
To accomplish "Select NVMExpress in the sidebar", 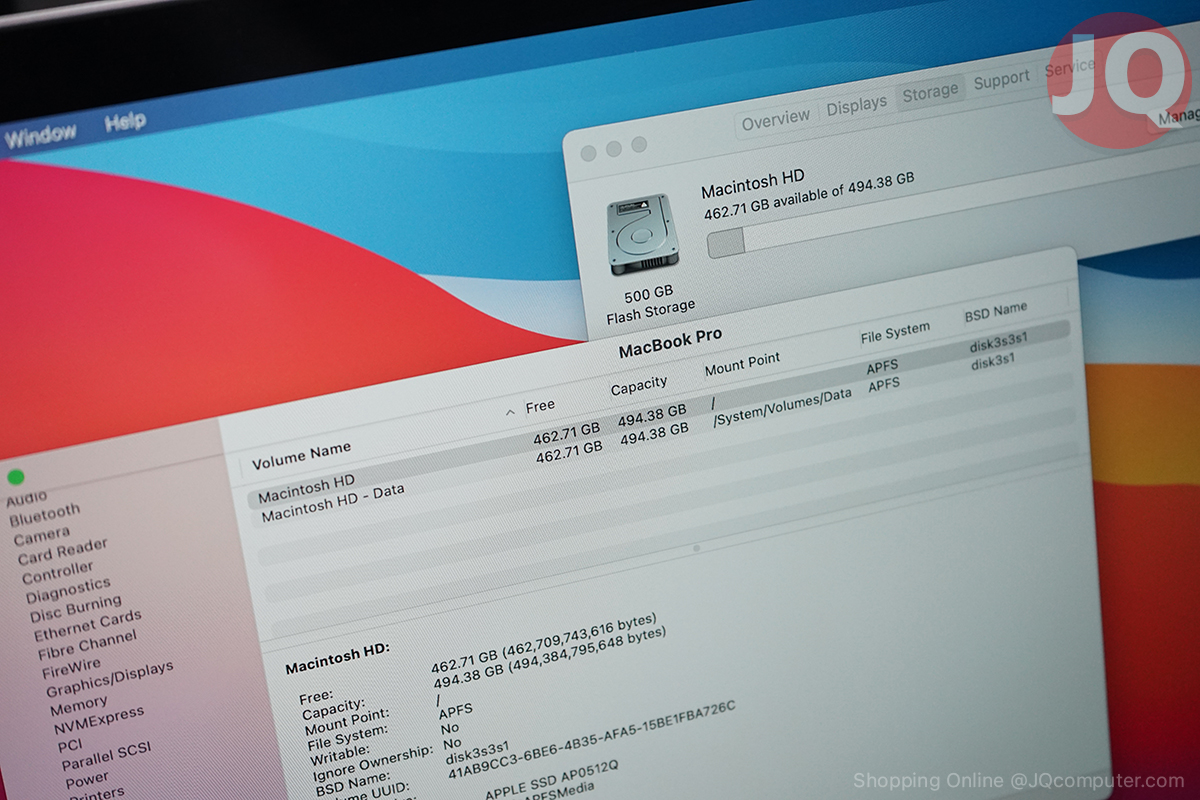I will tap(98, 721).
